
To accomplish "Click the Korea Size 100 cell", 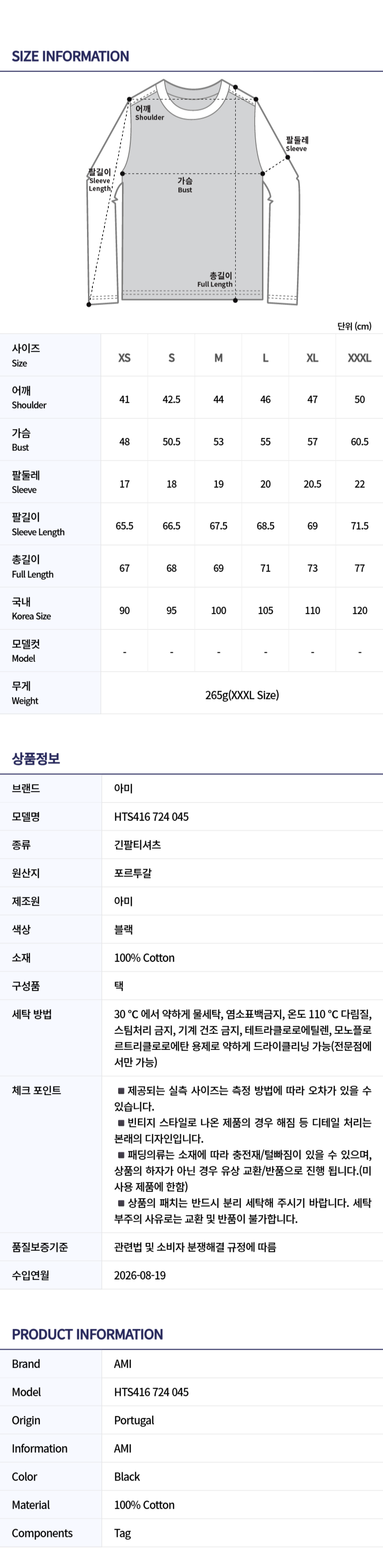I will click(x=218, y=610).
